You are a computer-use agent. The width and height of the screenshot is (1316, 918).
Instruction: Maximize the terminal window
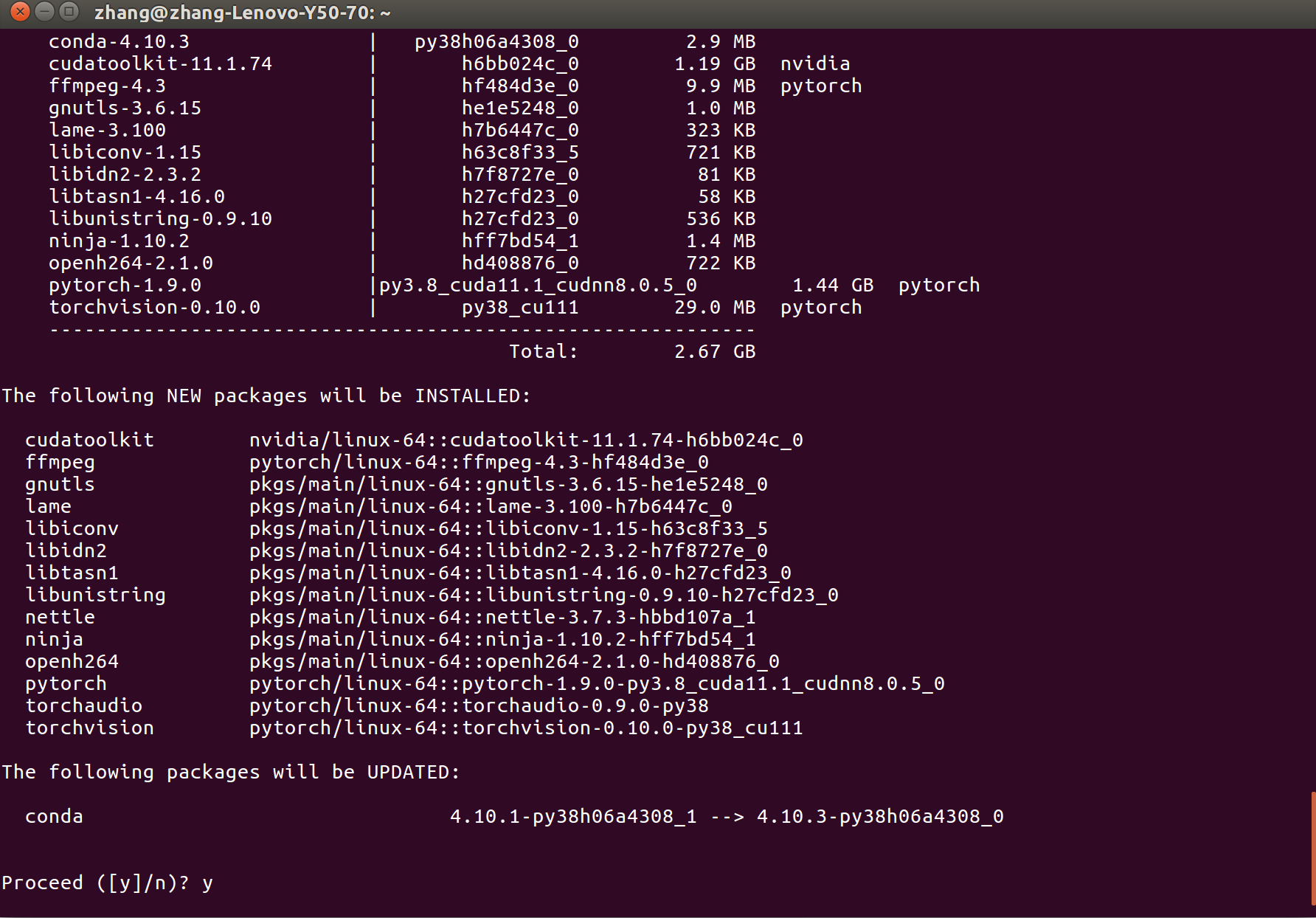pyautogui.click(x=69, y=12)
